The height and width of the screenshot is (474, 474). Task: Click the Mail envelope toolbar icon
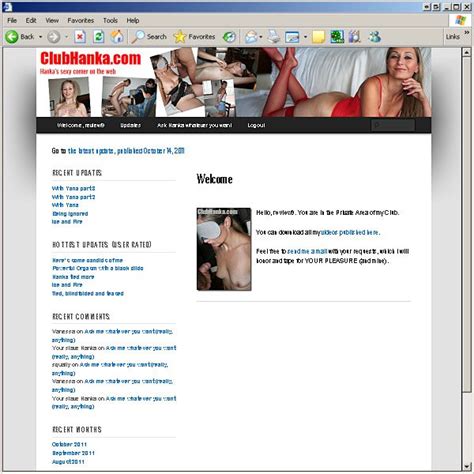click(251, 37)
